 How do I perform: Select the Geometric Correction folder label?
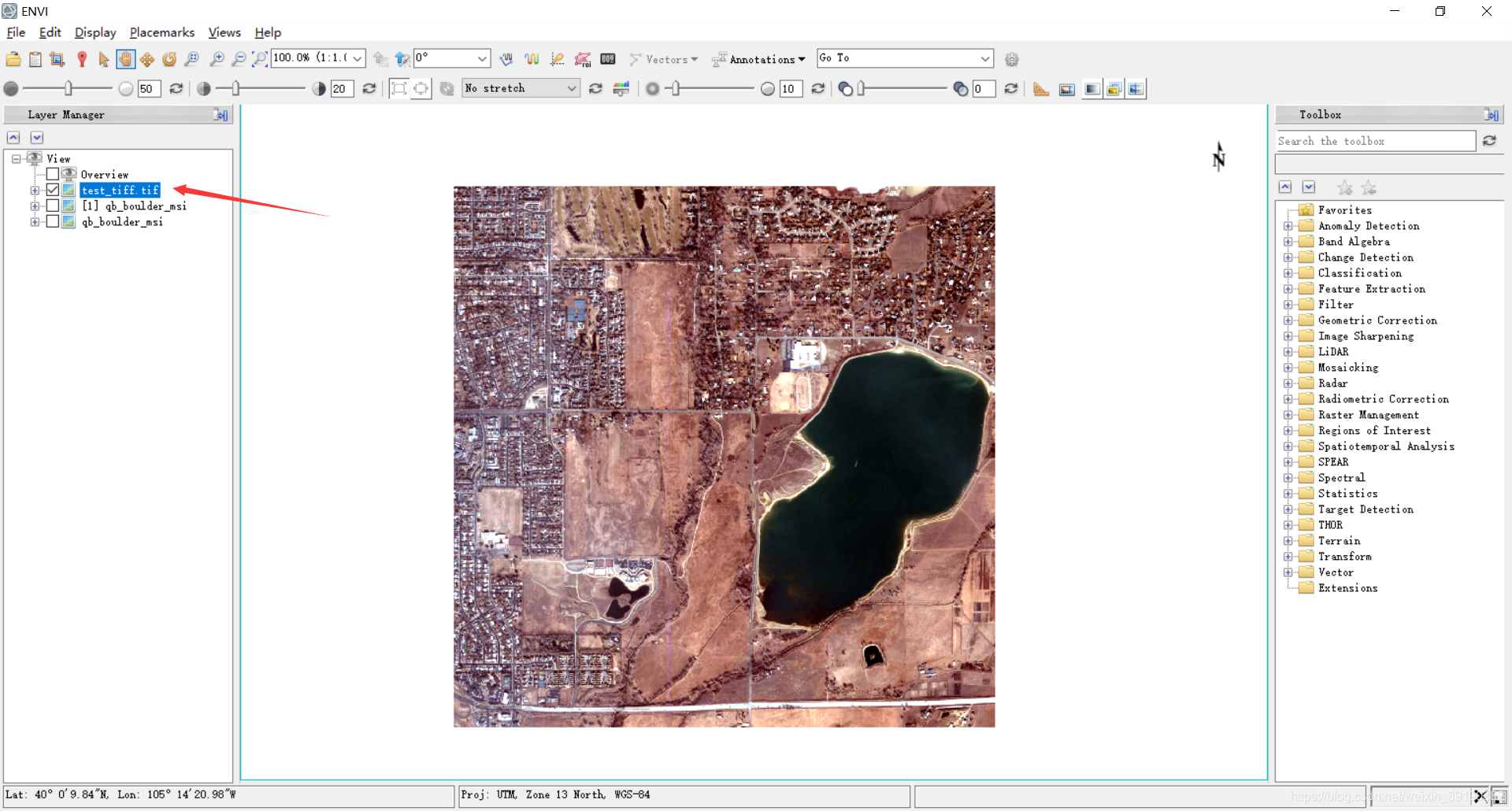[x=1377, y=320]
